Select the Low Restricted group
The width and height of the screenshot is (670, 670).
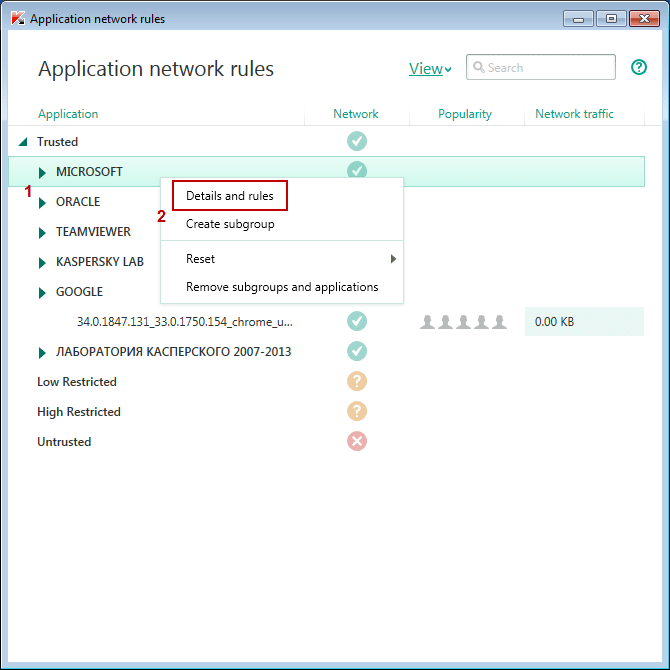(77, 382)
